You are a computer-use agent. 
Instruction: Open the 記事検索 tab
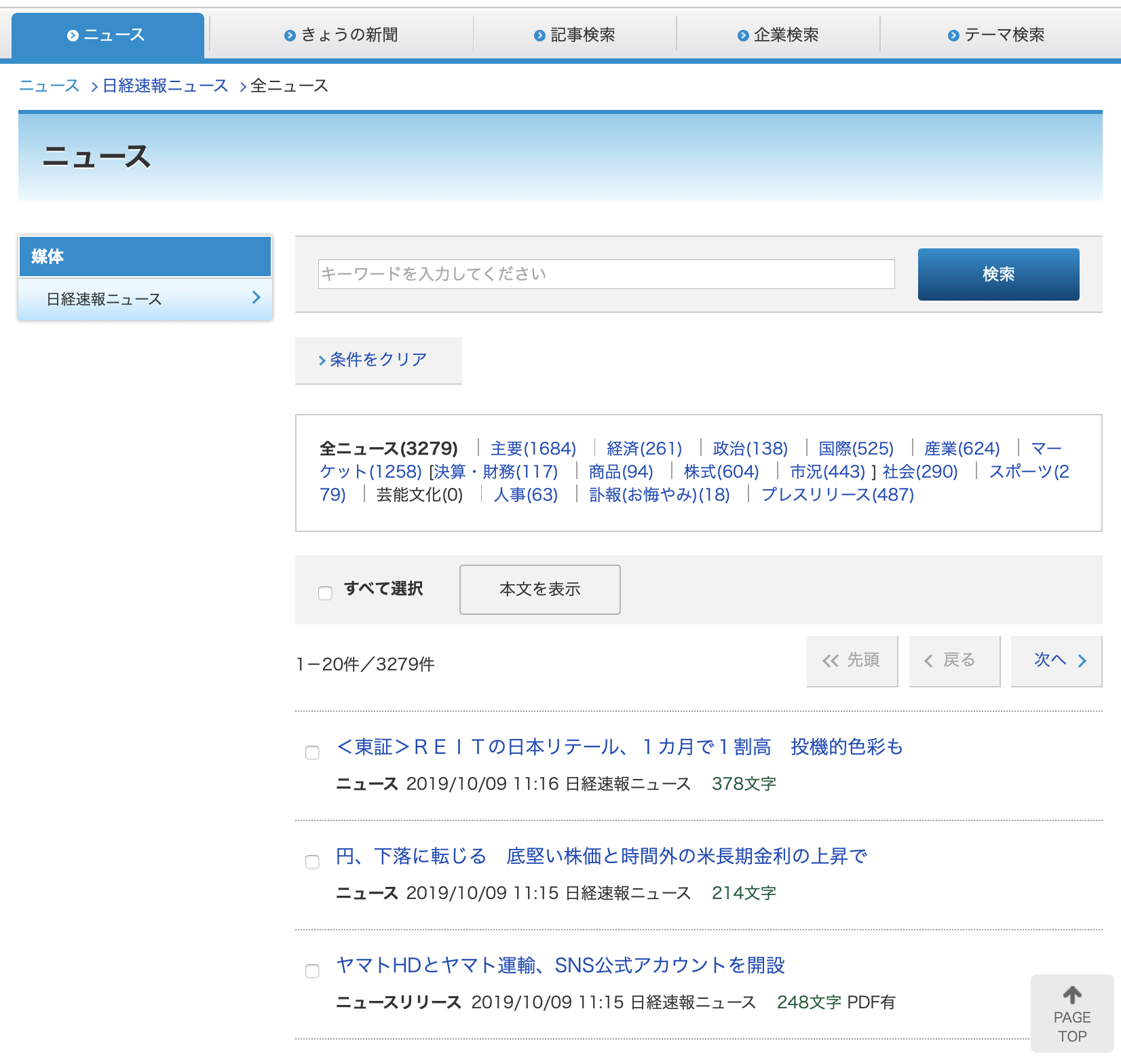(x=575, y=35)
